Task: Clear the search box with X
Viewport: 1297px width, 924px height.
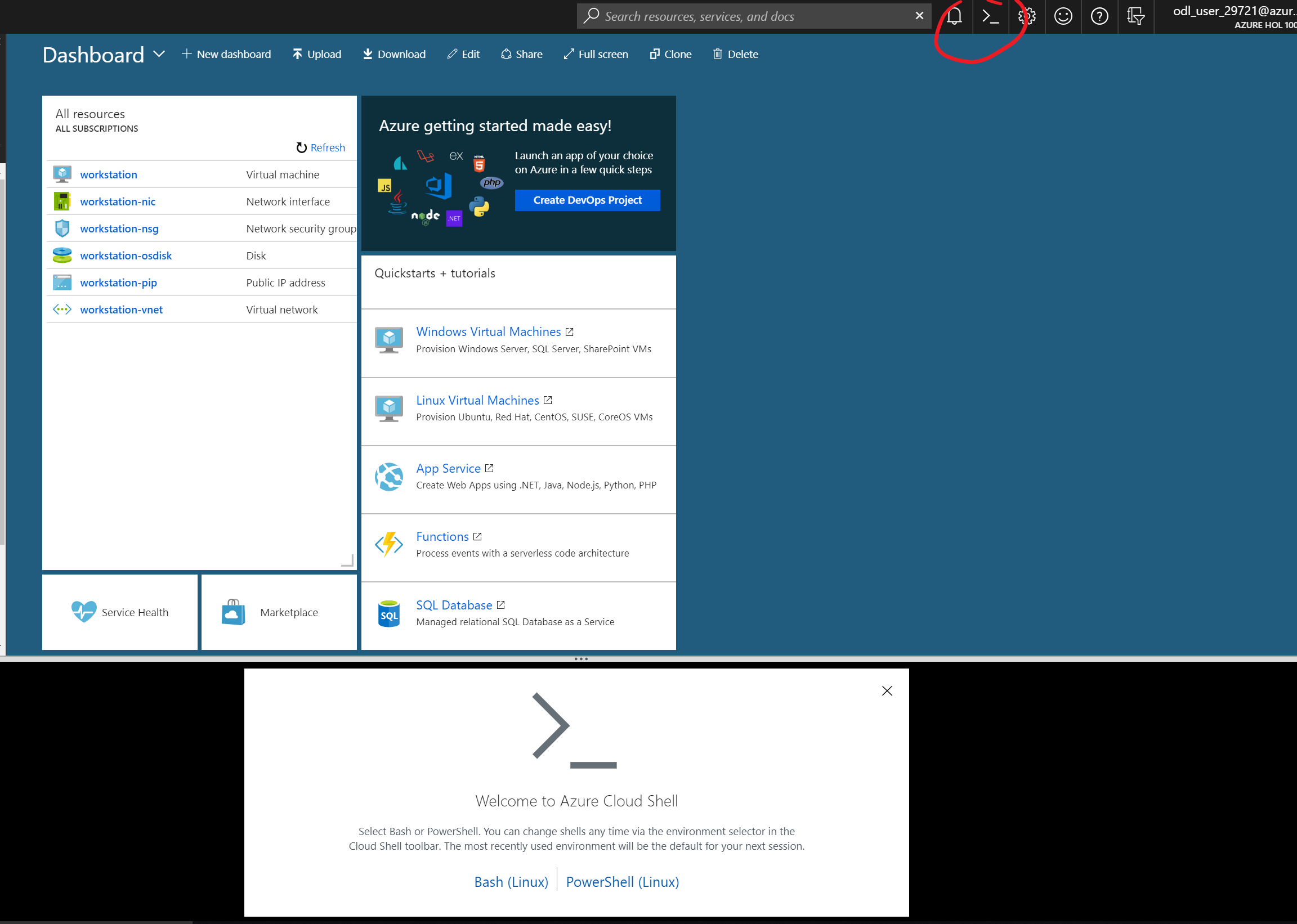Action: tap(919, 16)
